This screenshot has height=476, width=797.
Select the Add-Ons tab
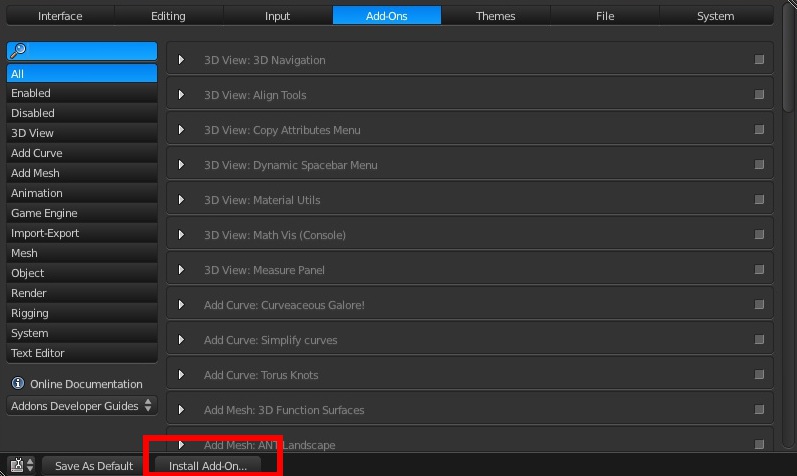tap(387, 16)
